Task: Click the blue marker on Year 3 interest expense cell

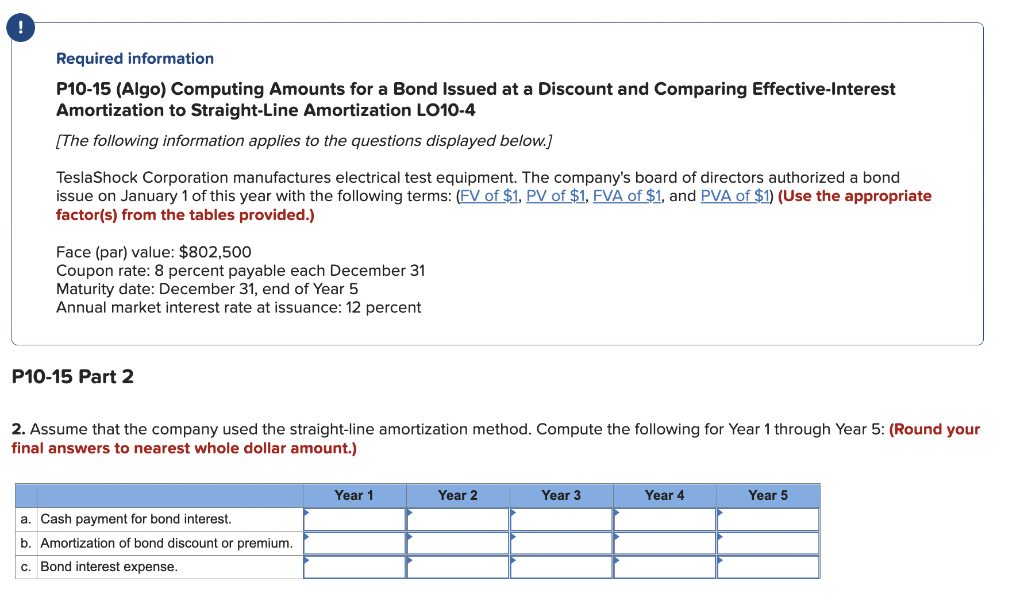Action: coord(514,561)
